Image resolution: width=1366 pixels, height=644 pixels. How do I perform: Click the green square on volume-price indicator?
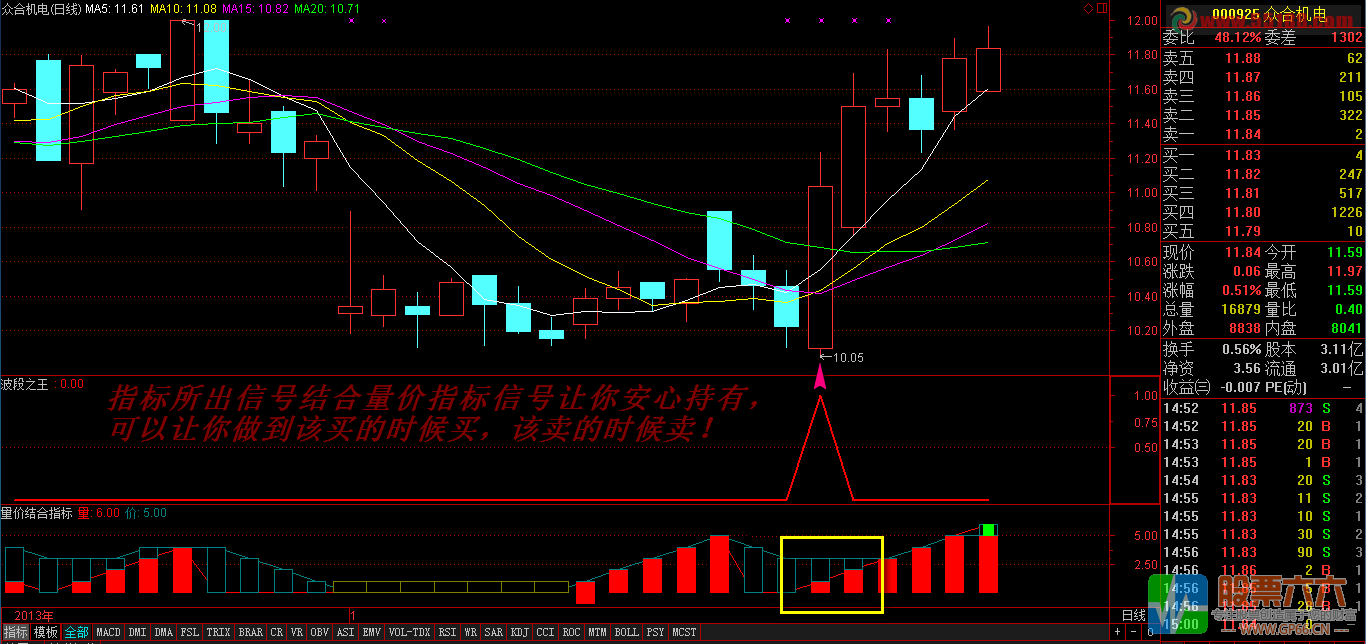pos(988,529)
